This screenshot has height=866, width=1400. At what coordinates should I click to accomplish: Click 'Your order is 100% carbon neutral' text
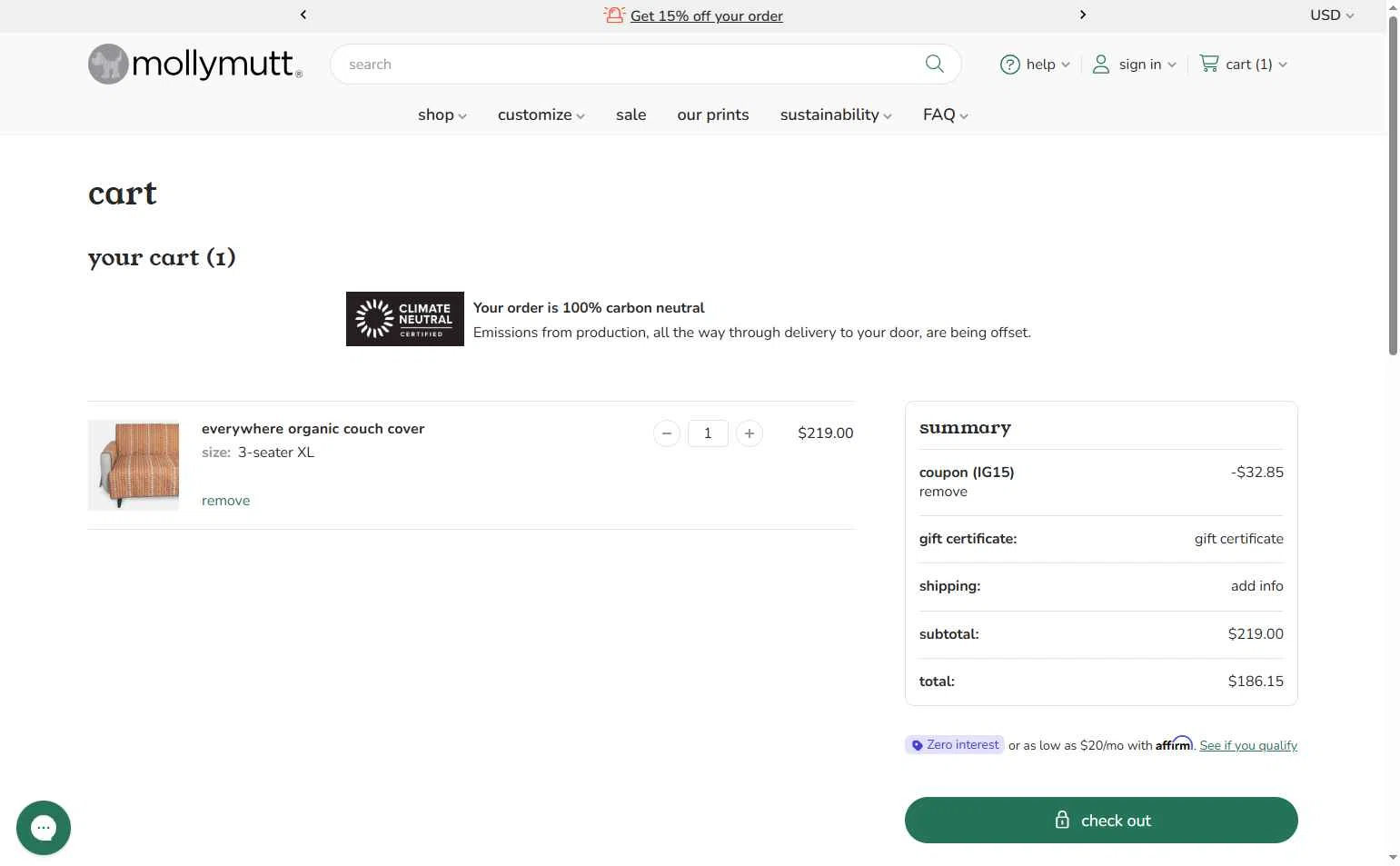[x=589, y=308]
